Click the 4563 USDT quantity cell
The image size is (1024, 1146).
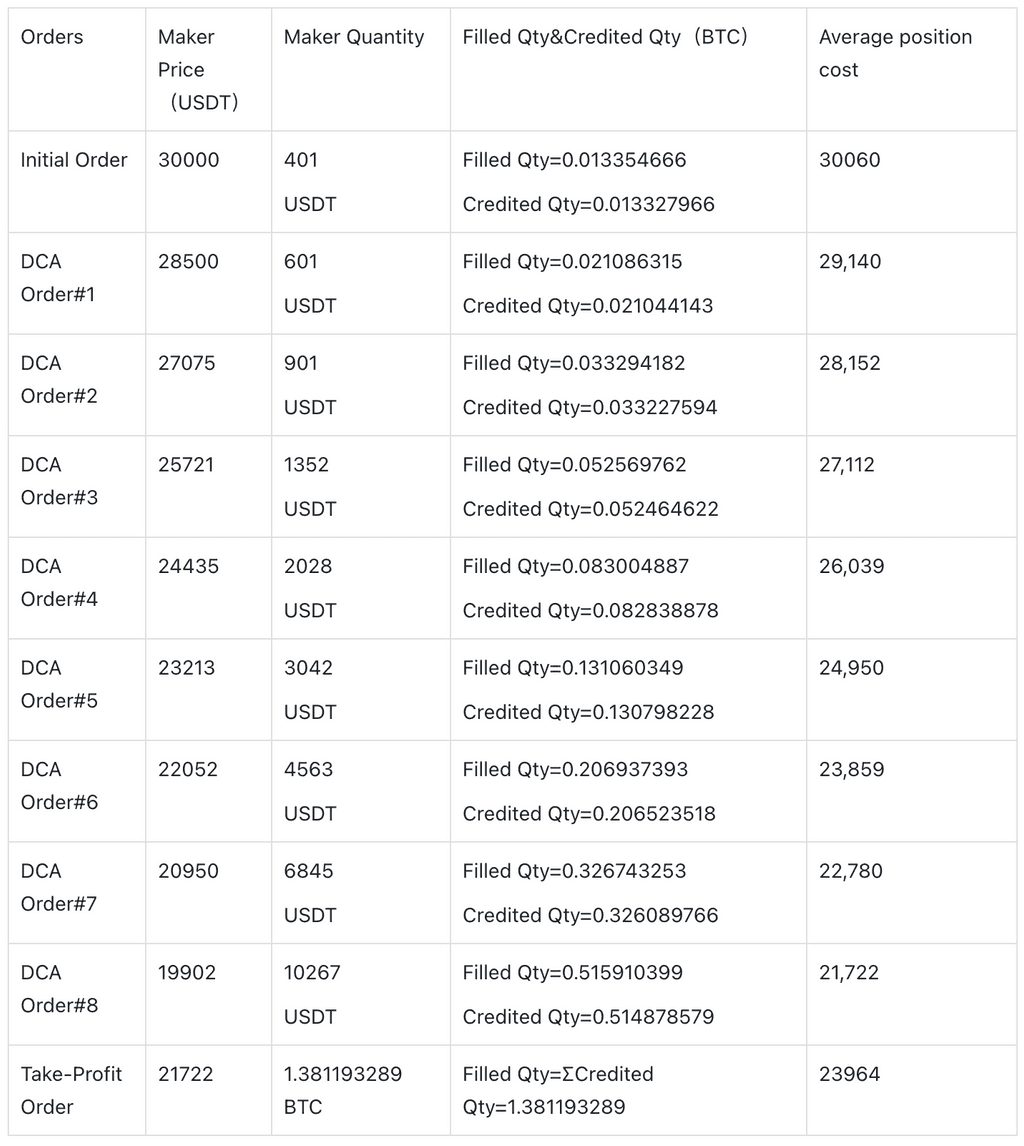tap(310, 791)
